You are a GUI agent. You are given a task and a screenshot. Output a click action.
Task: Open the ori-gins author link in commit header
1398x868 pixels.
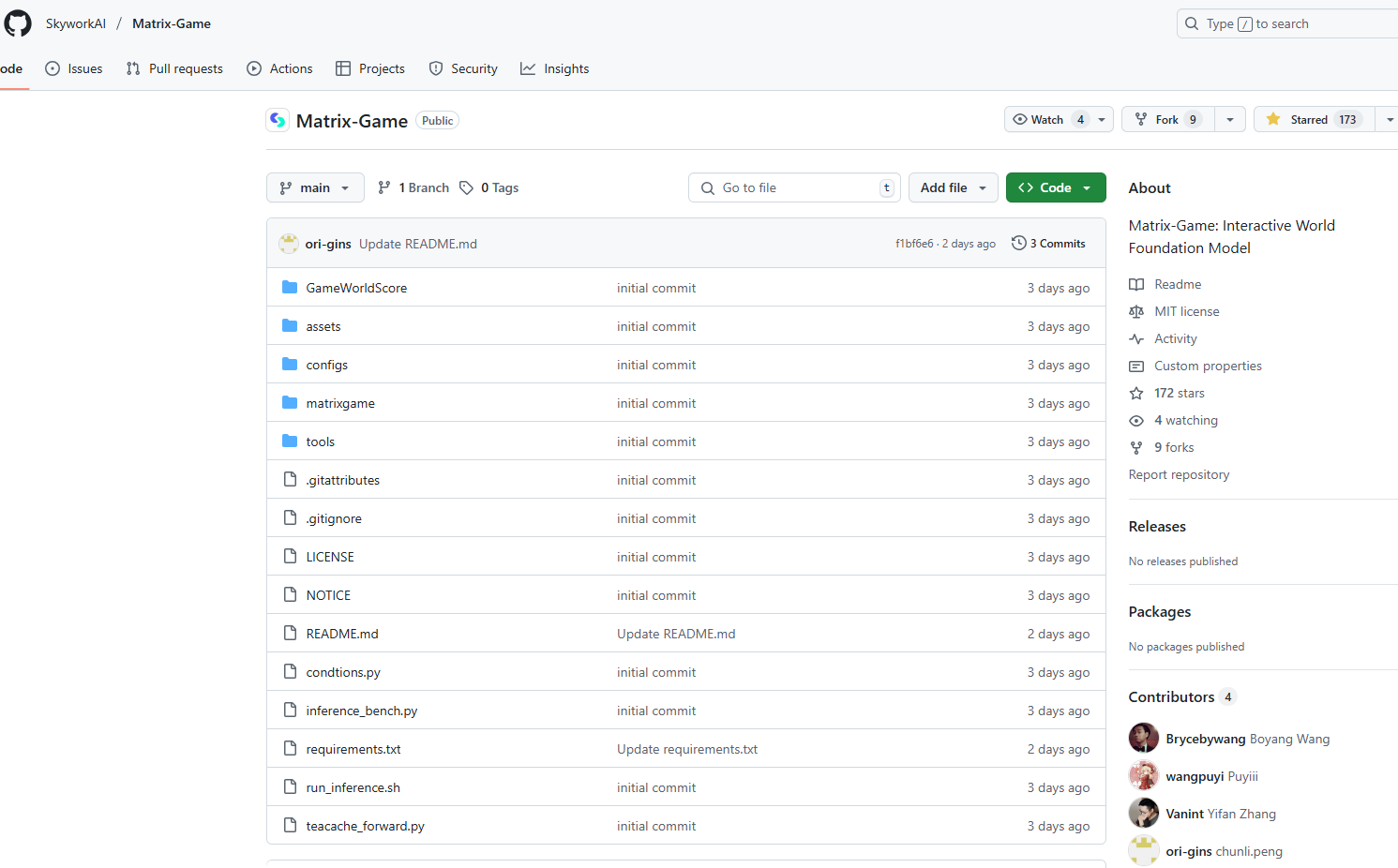click(328, 244)
